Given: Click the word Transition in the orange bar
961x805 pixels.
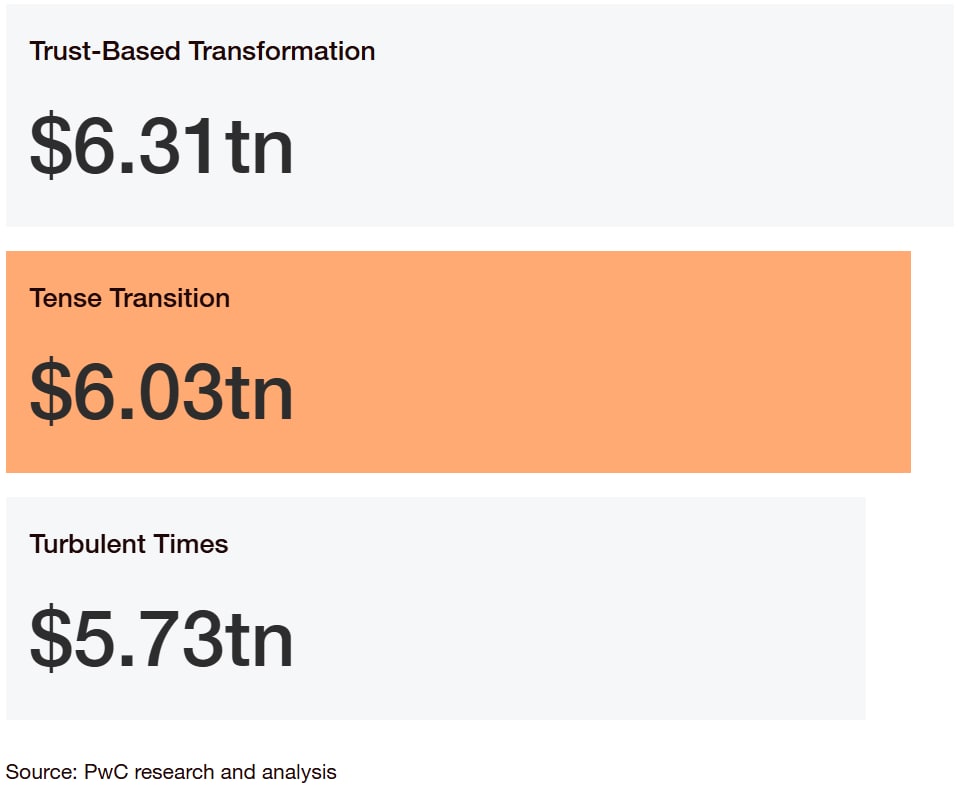Looking at the screenshot, I should (x=170, y=298).
